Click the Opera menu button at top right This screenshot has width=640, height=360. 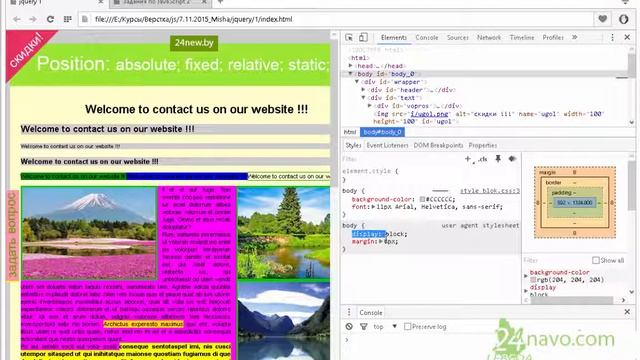point(623,19)
